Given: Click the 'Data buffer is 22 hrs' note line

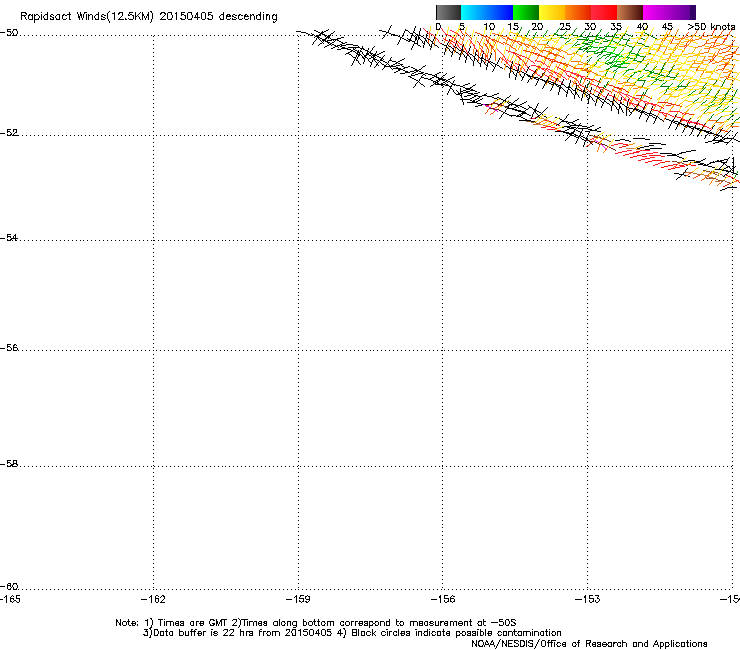Looking at the screenshot, I should [352, 633].
